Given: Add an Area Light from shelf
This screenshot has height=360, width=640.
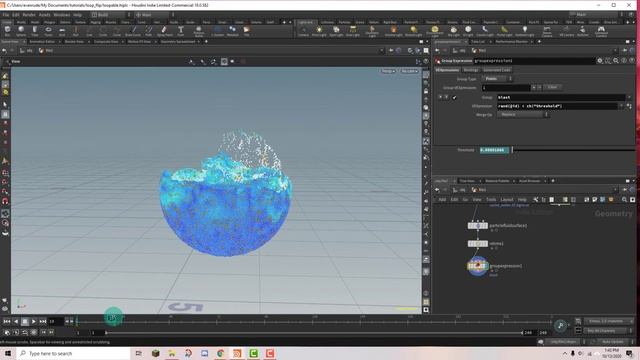Looking at the screenshot, I should [353, 31].
